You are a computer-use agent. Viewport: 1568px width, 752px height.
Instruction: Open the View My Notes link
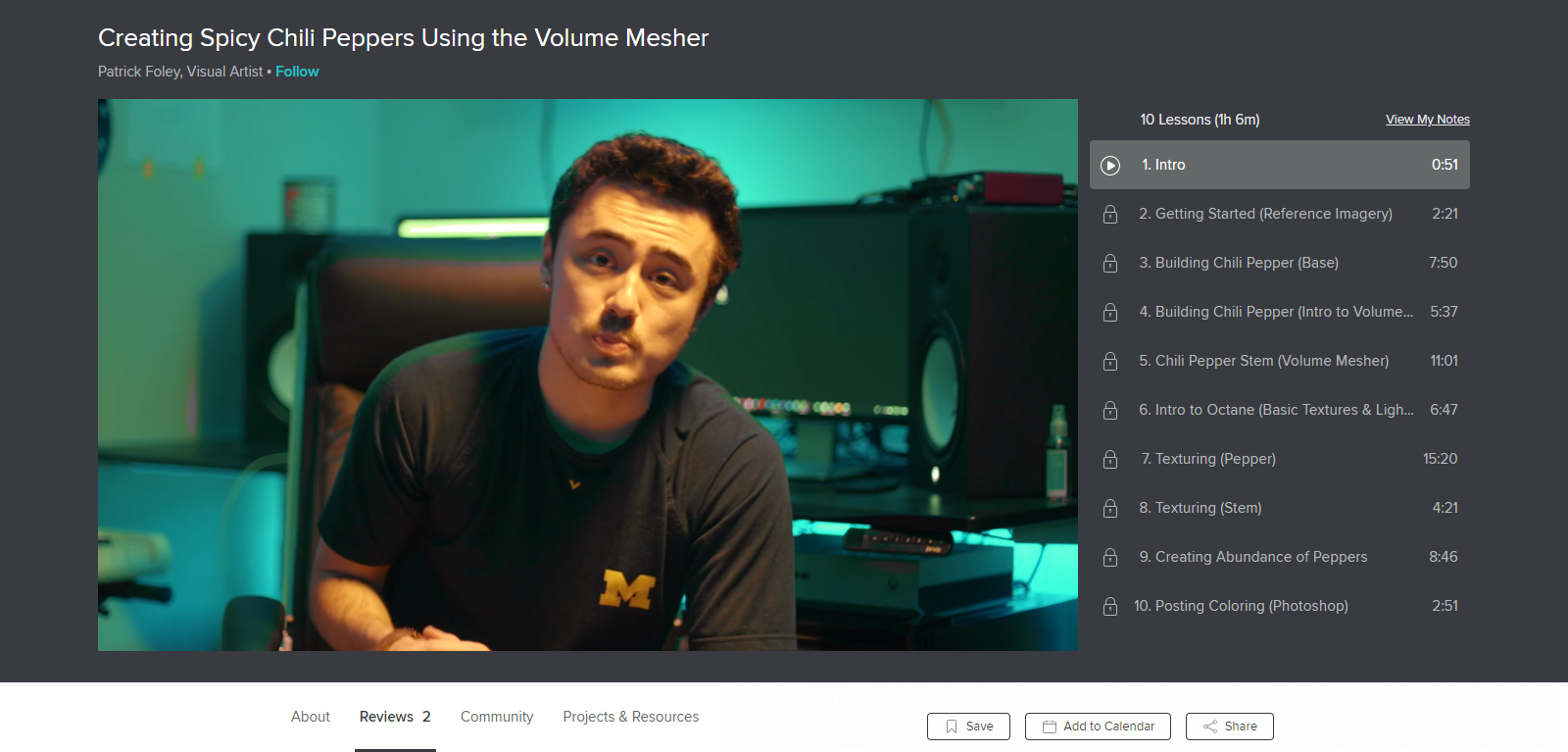tap(1427, 120)
